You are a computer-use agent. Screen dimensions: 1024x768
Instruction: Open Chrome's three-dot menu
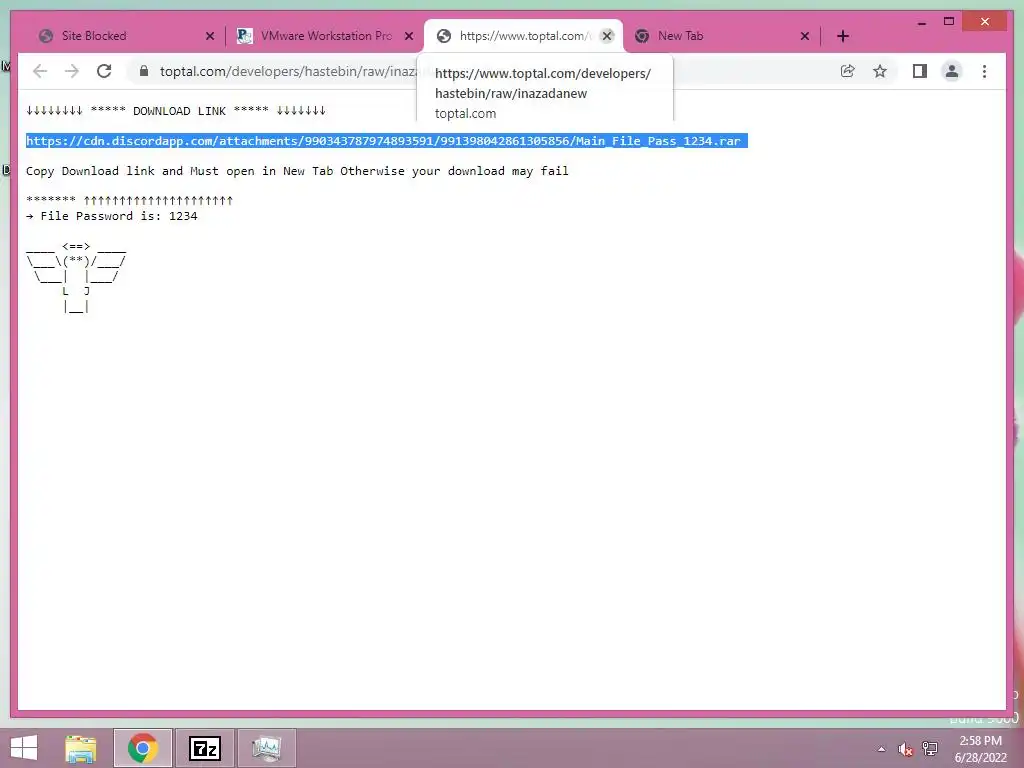[984, 71]
